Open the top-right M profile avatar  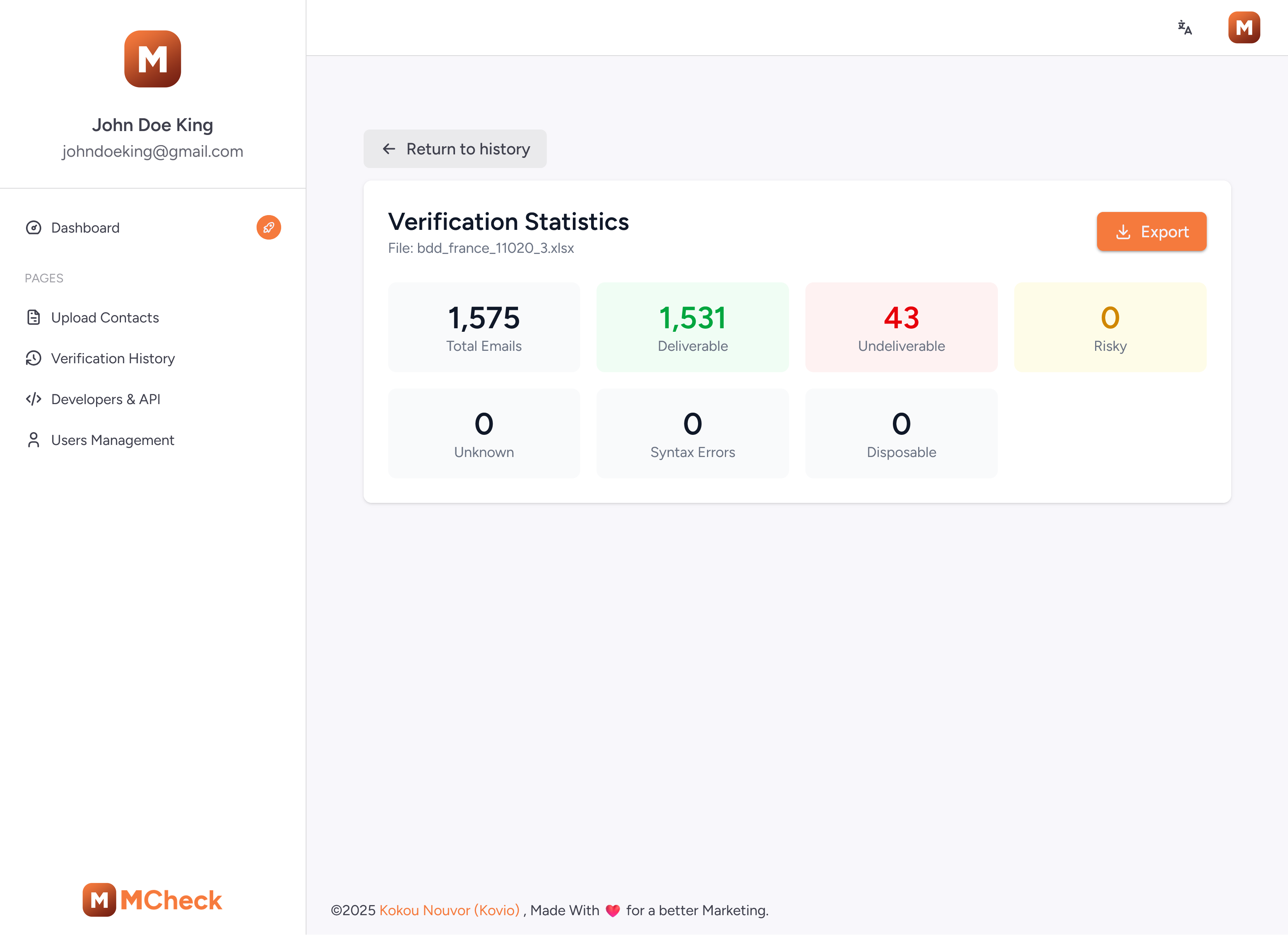(x=1244, y=27)
